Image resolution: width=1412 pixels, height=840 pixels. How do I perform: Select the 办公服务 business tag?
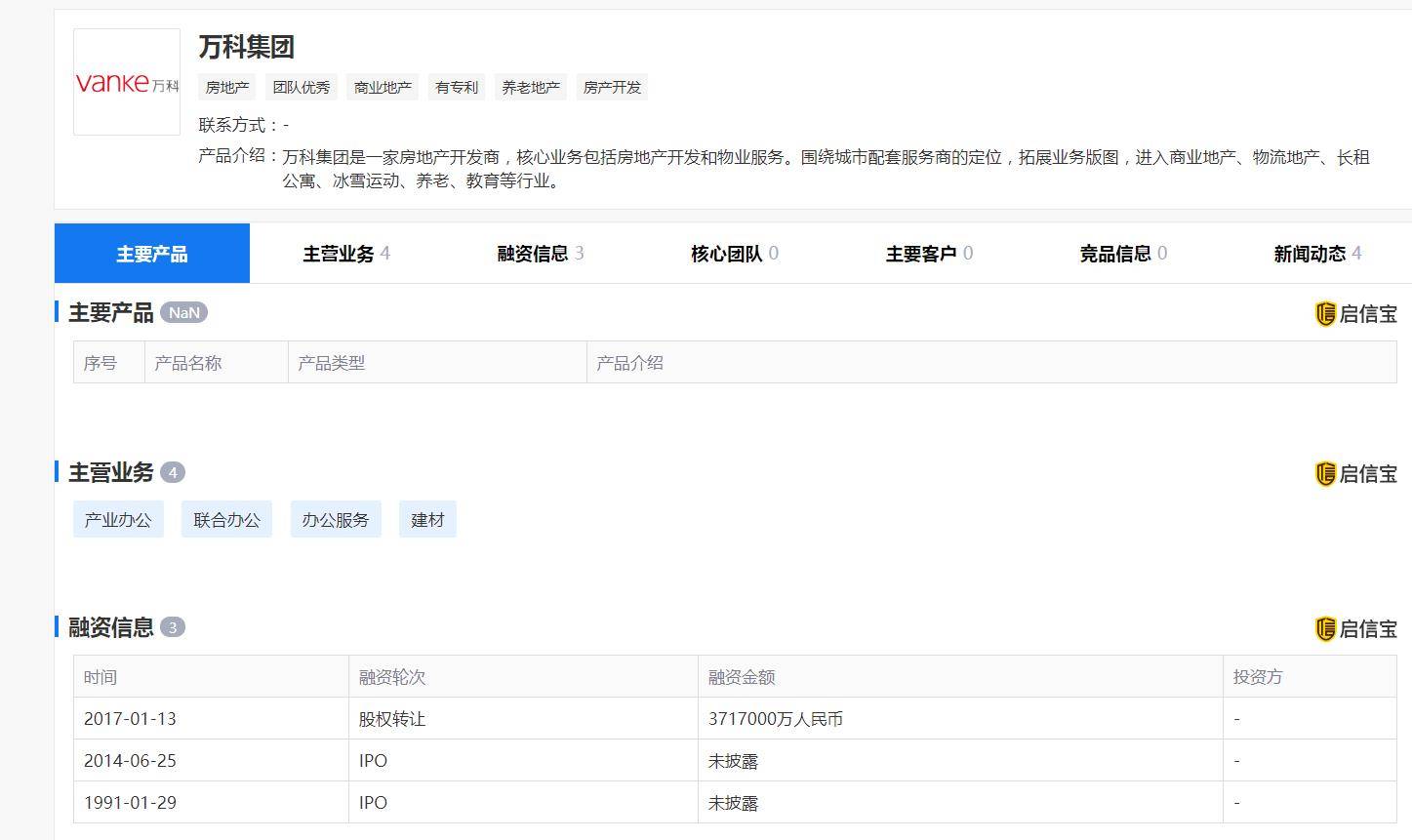pyautogui.click(x=336, y=520)
